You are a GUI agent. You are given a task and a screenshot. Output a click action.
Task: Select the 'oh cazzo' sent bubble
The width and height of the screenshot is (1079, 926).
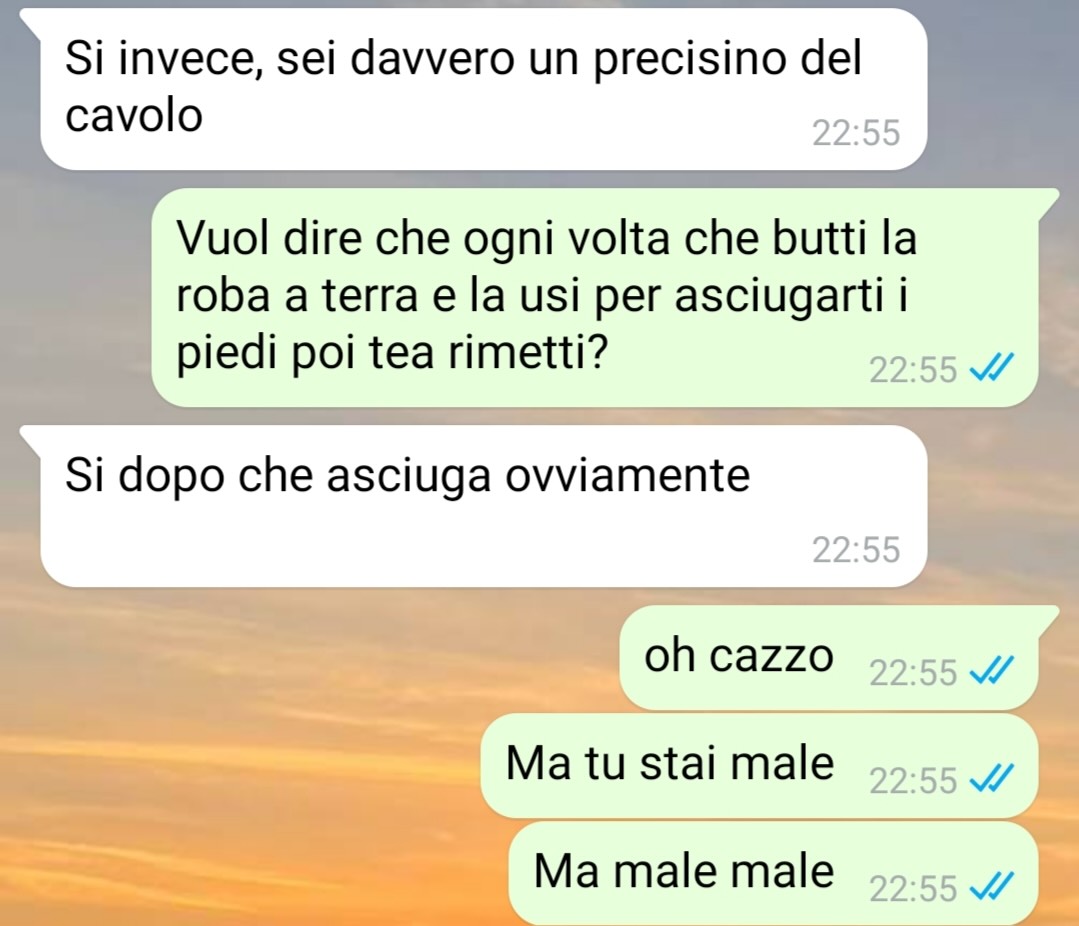tap(829, 658)
